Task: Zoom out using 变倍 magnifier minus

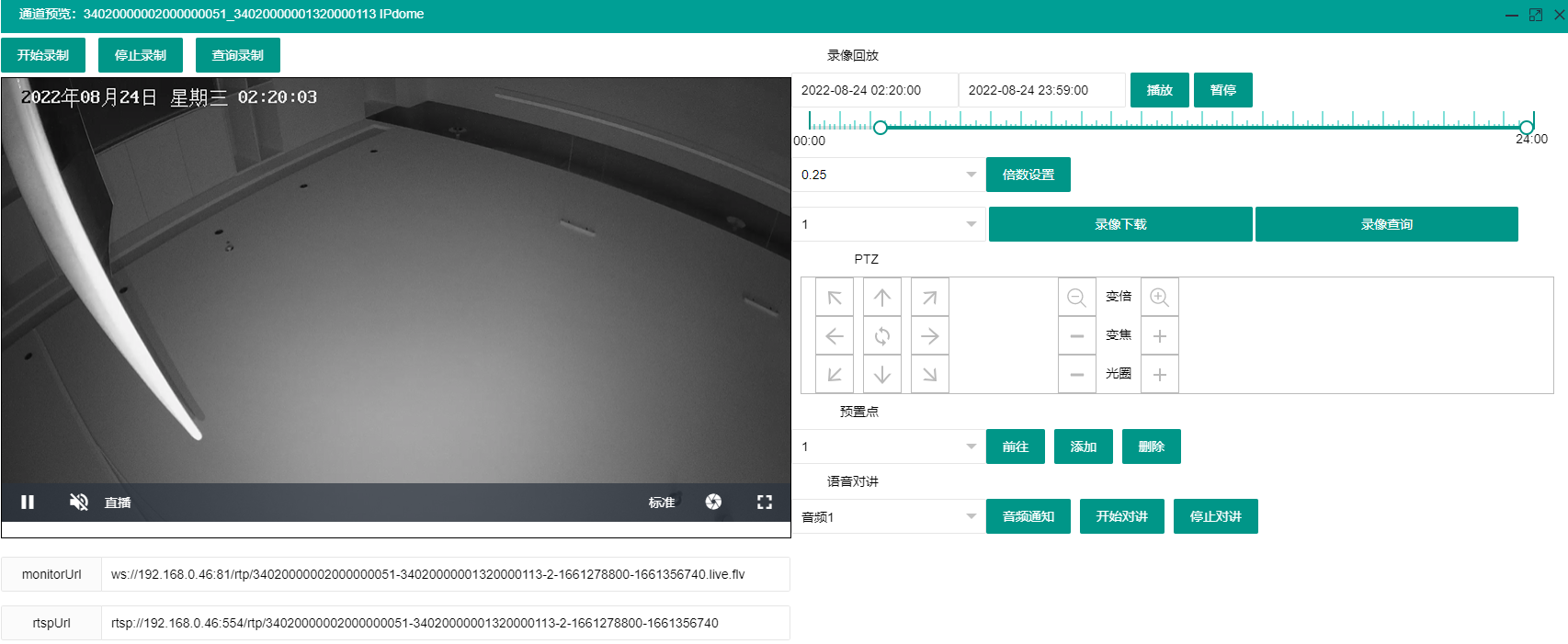Action: [x=1077, y=298]
